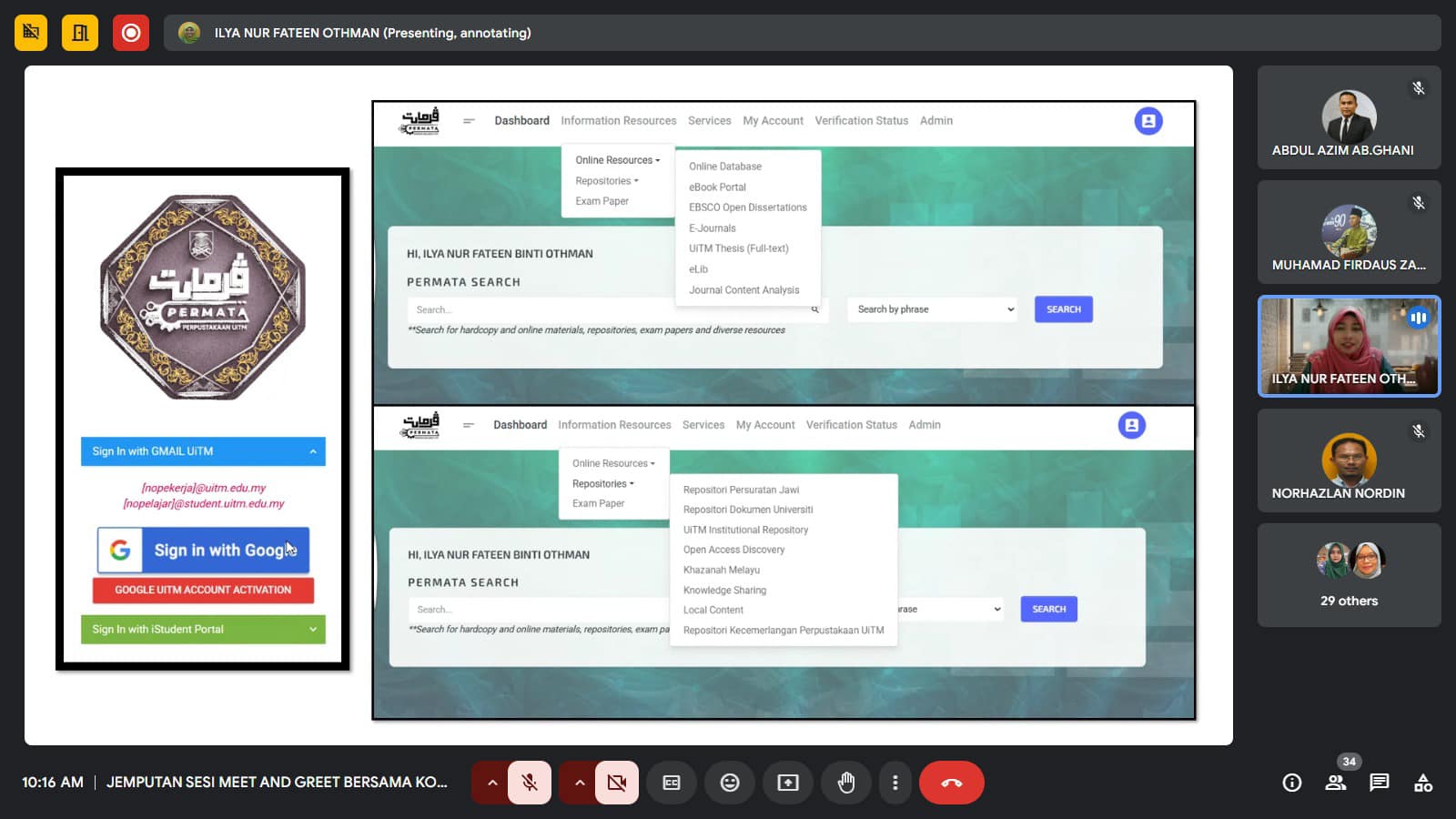Click the lower hamburger menu icon

[x=469, y=425]
